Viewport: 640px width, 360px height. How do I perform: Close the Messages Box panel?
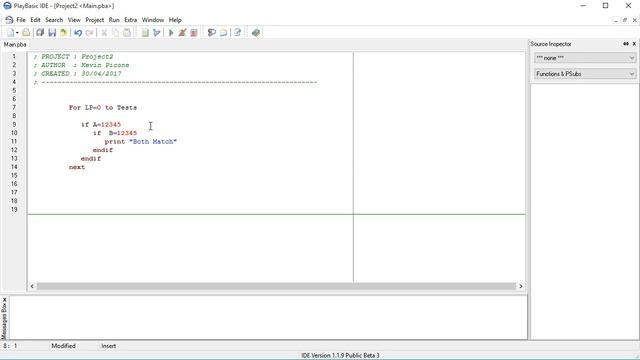[x=4, y=300]
